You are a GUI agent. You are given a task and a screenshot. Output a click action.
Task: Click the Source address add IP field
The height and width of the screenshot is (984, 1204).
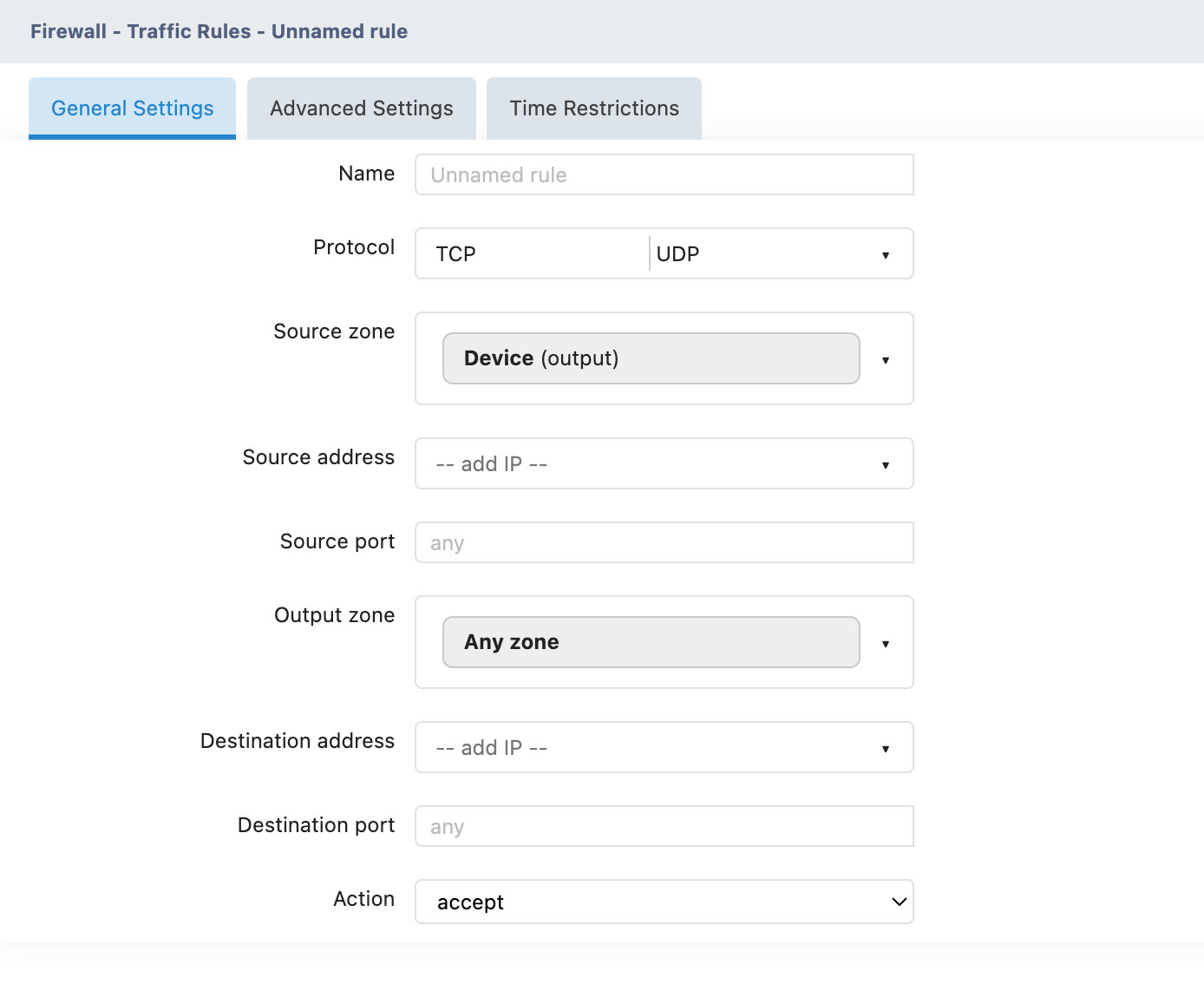tap(642, 464)
